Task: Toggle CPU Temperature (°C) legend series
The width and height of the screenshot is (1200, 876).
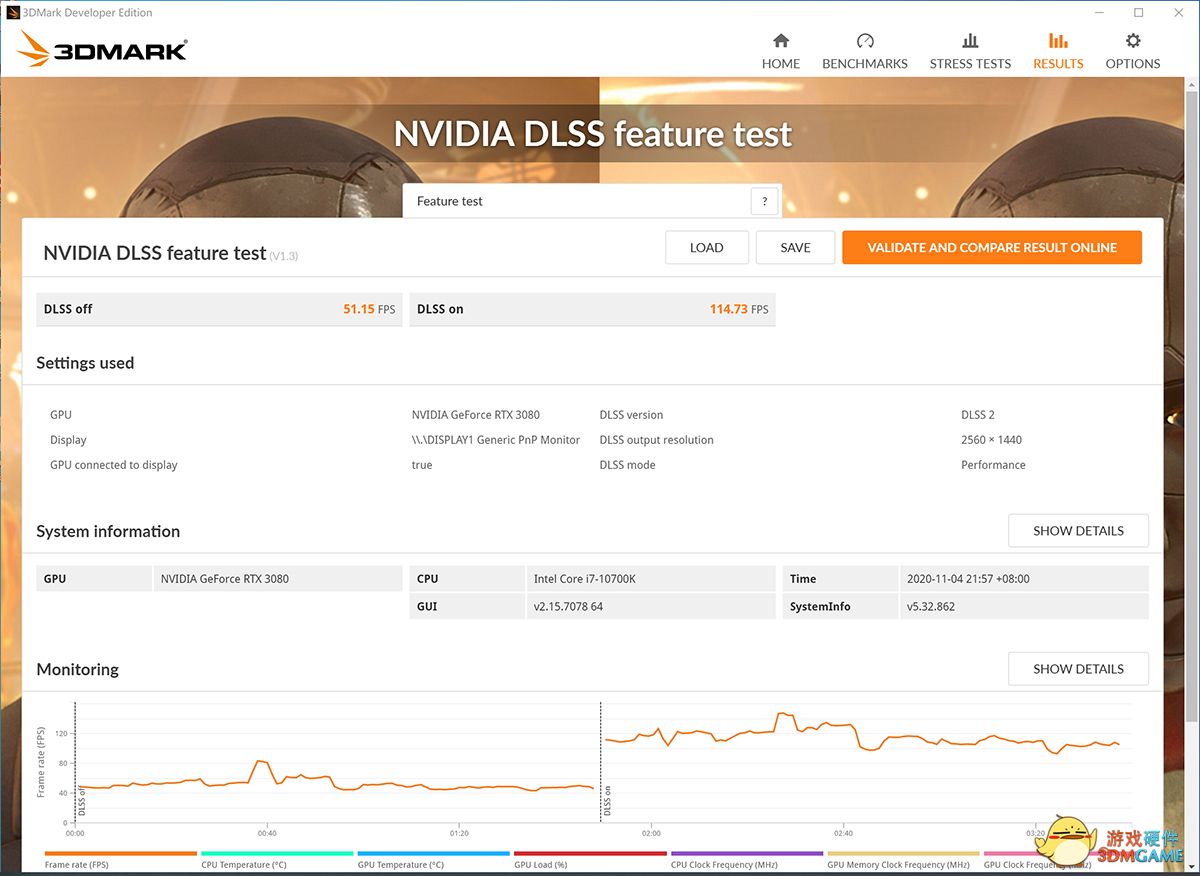Action: [277, 860]
